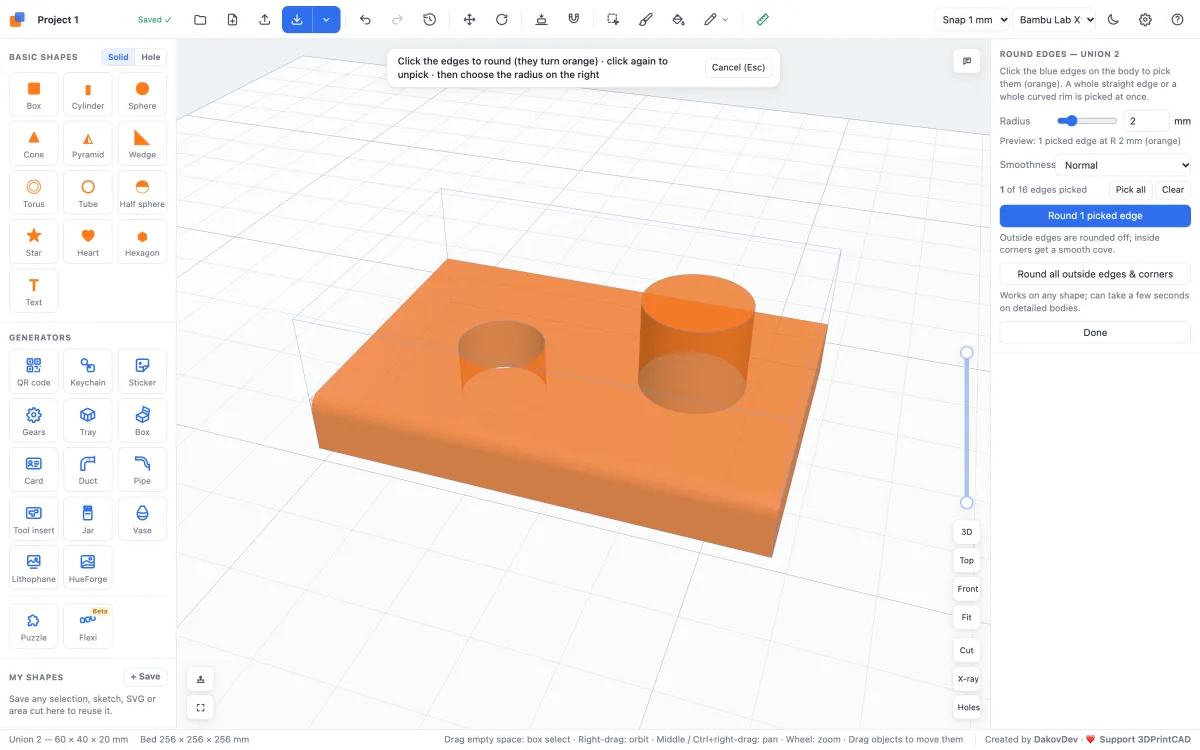The height and width of the screenshot is (750, 1200).
Task: Click the magnet snap icon
Action: 573,19
